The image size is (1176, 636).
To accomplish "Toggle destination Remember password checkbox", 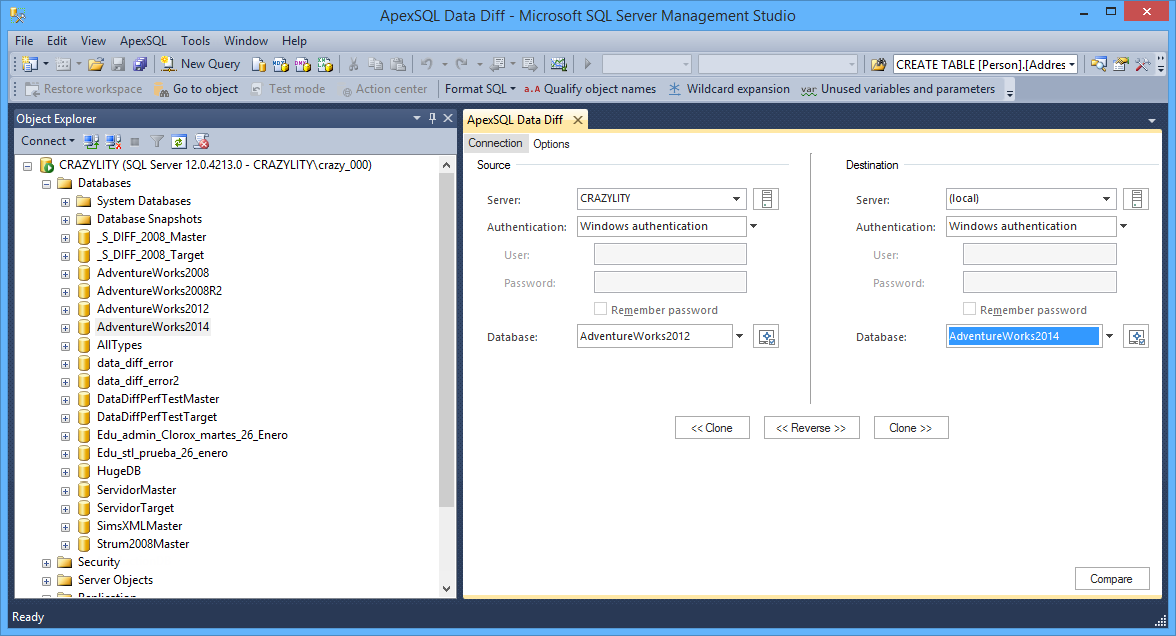I will click(969, 309).
